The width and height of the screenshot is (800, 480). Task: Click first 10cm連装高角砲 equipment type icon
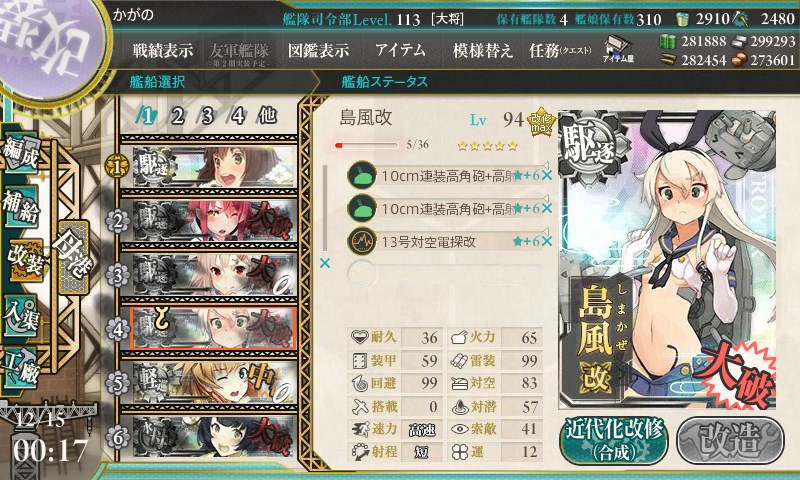tap(362, 175)
